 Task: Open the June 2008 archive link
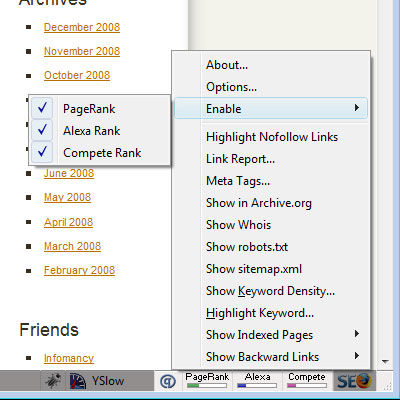coord(69,173)
